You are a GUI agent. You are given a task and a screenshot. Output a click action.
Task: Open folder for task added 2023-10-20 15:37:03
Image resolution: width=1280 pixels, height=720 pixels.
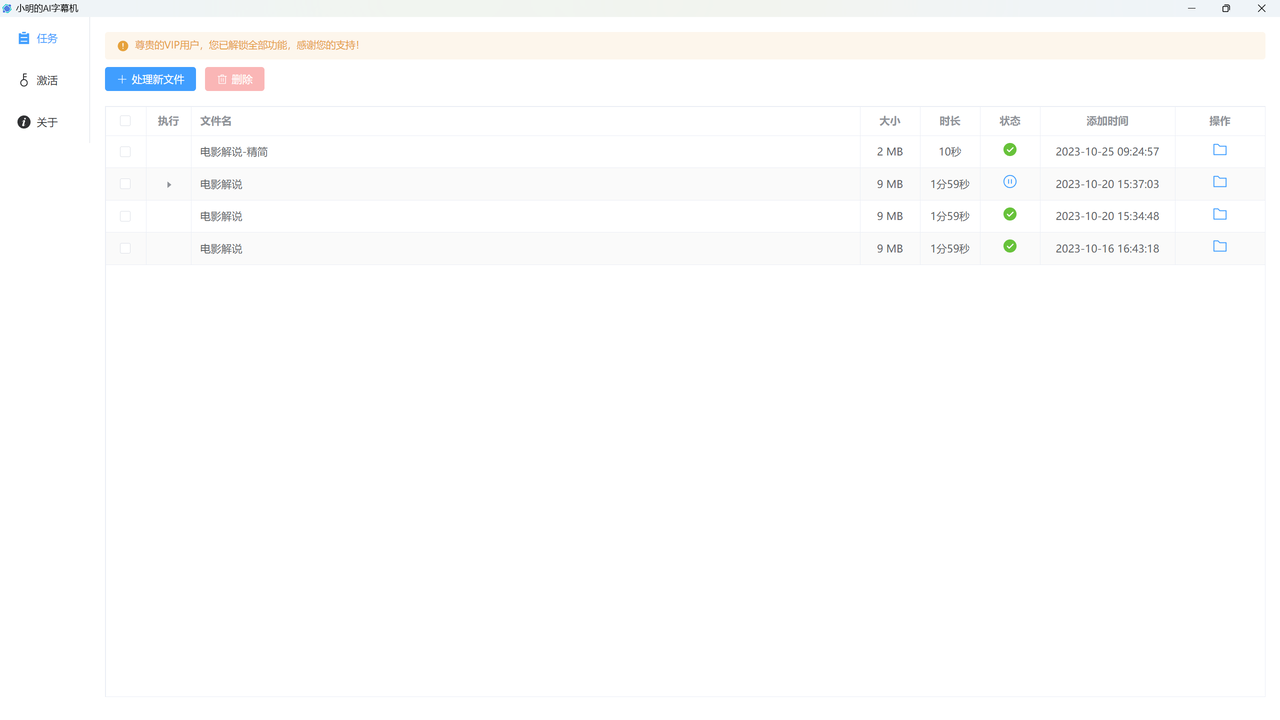coord(1220,182)
